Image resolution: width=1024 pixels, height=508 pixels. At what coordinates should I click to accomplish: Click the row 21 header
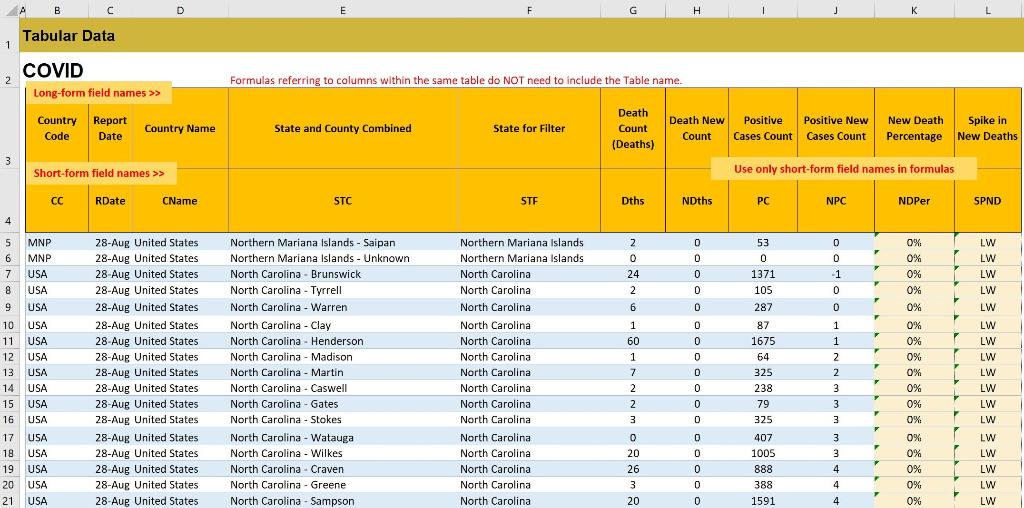click(x=8, y=501)
